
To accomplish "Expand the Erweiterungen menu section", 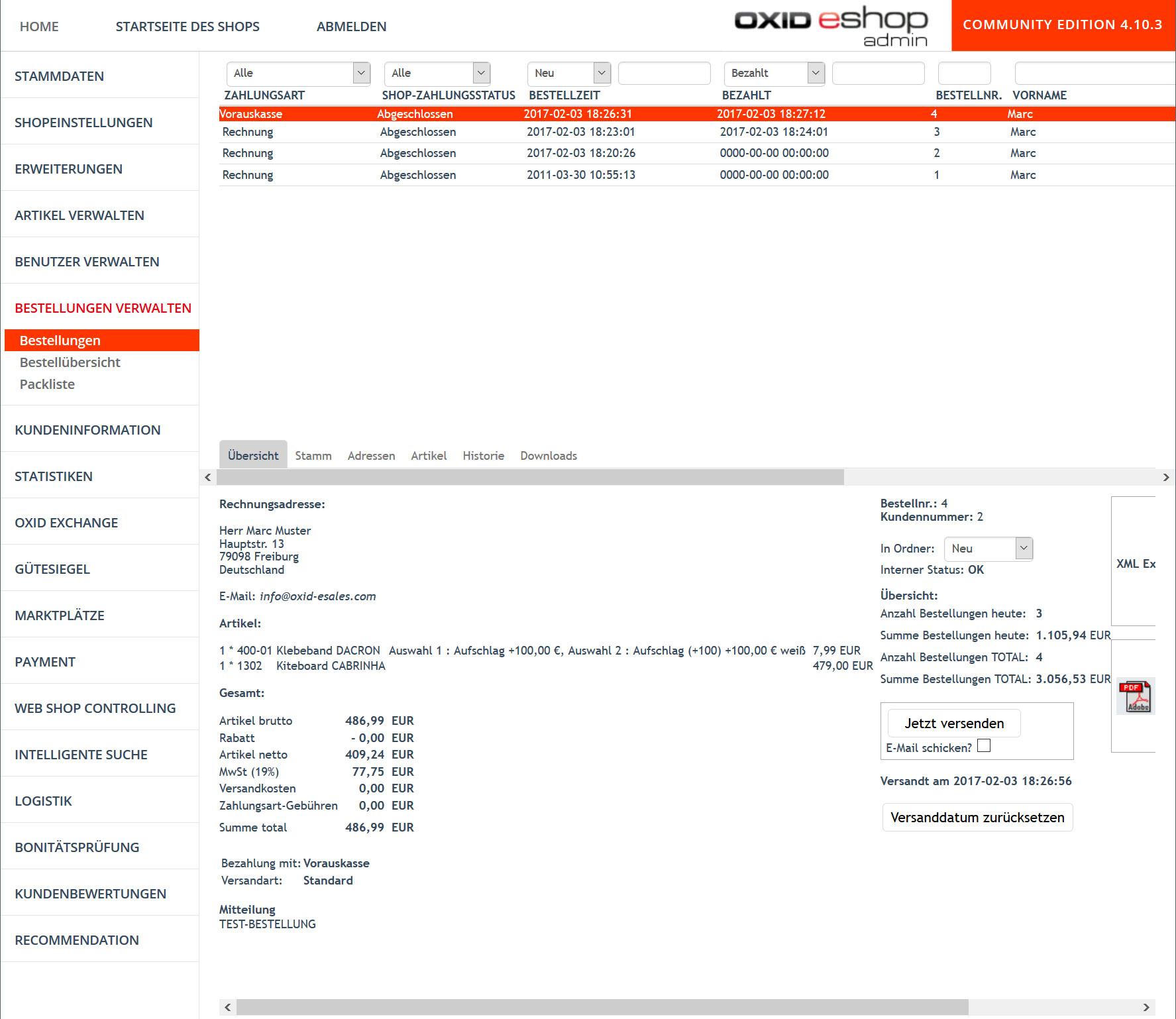I will (x=68, y=169).
